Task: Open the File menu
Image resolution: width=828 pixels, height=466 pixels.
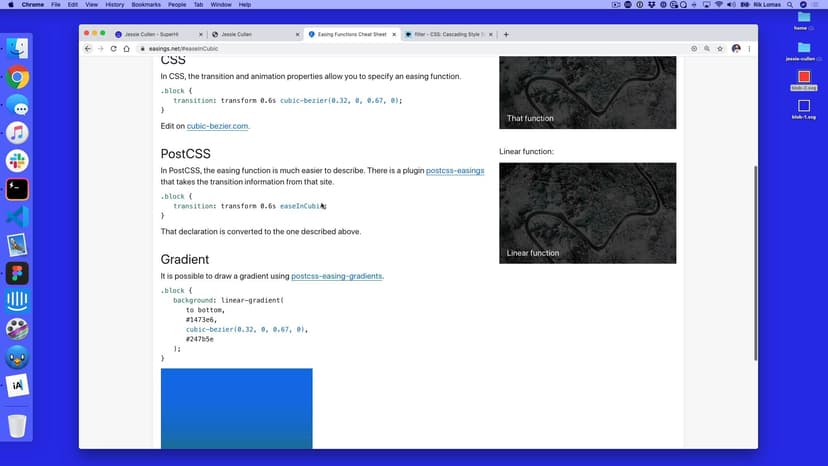Action: coord(55,5)
